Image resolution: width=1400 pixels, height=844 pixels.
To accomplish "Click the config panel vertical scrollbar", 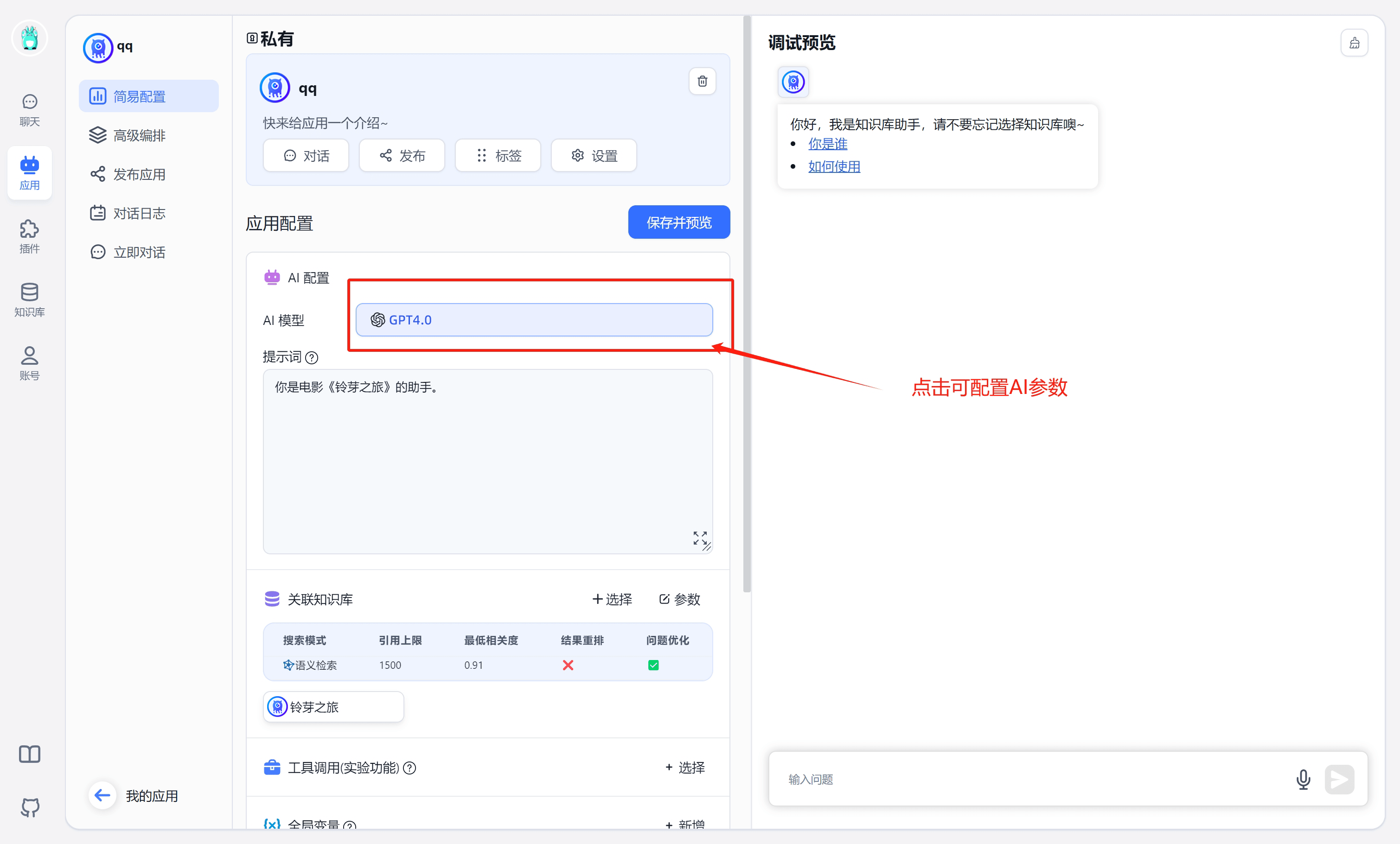I will [x=747, y=304].
